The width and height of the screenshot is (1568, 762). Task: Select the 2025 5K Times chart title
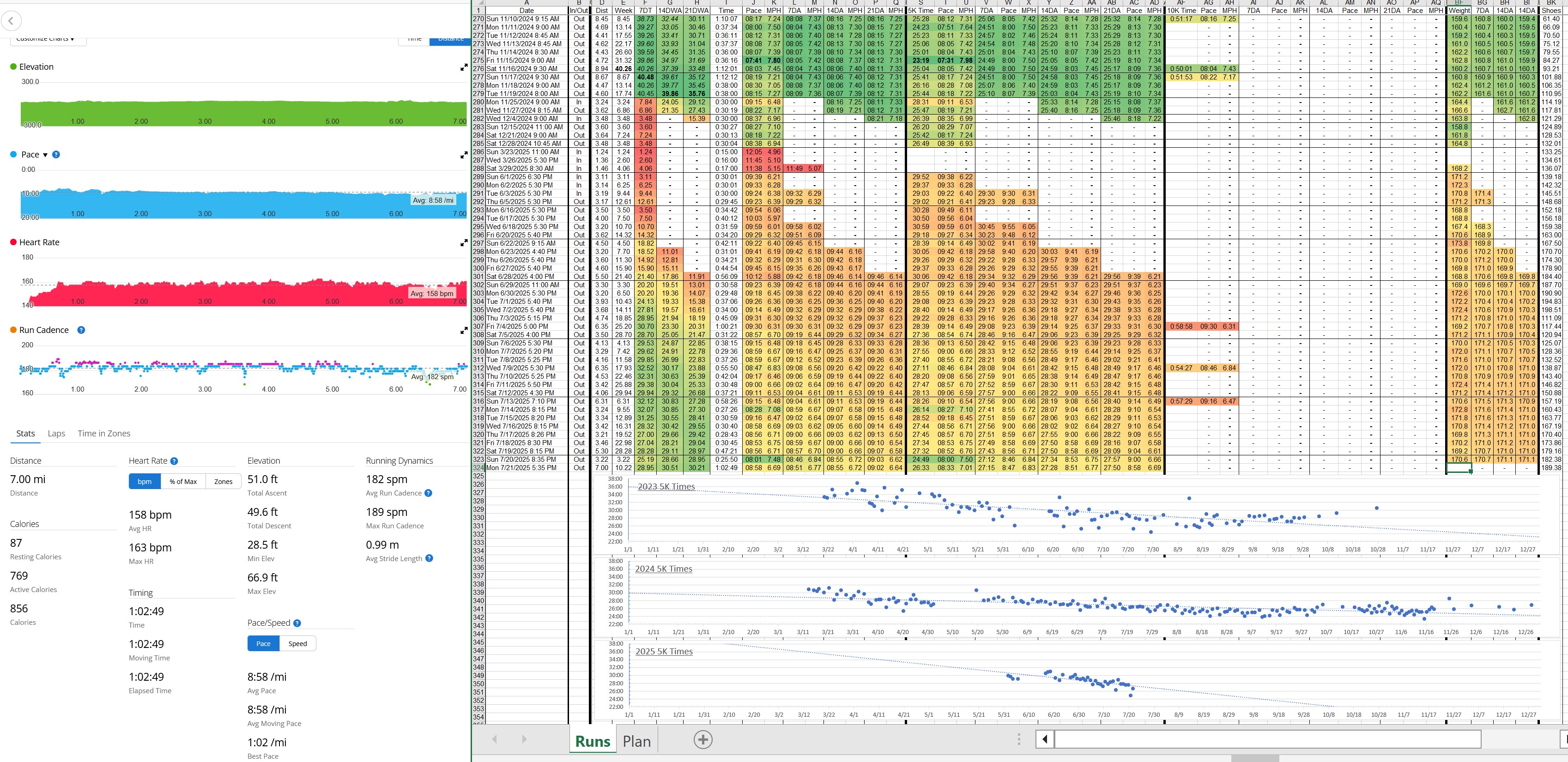click(664, 652)
